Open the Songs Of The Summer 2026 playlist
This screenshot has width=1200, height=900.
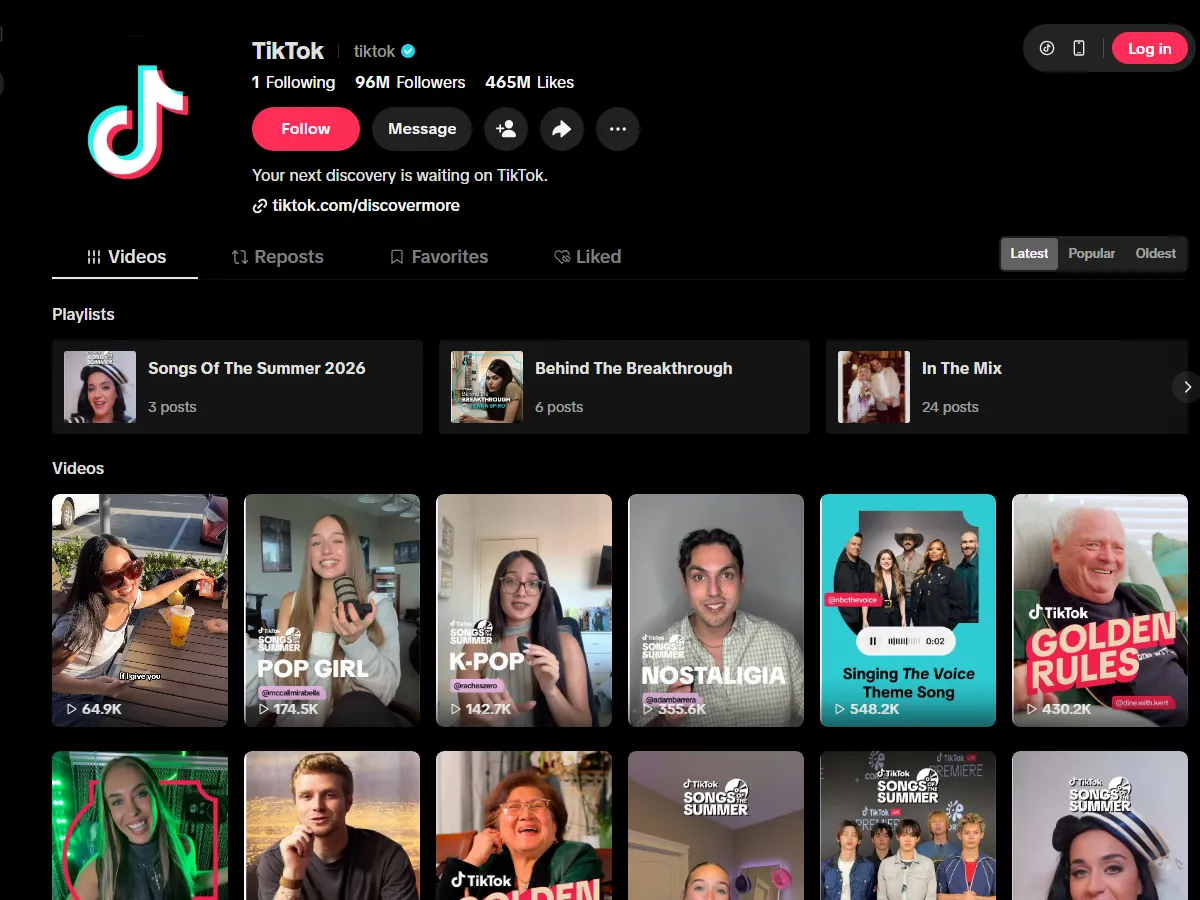pos(237,387)
